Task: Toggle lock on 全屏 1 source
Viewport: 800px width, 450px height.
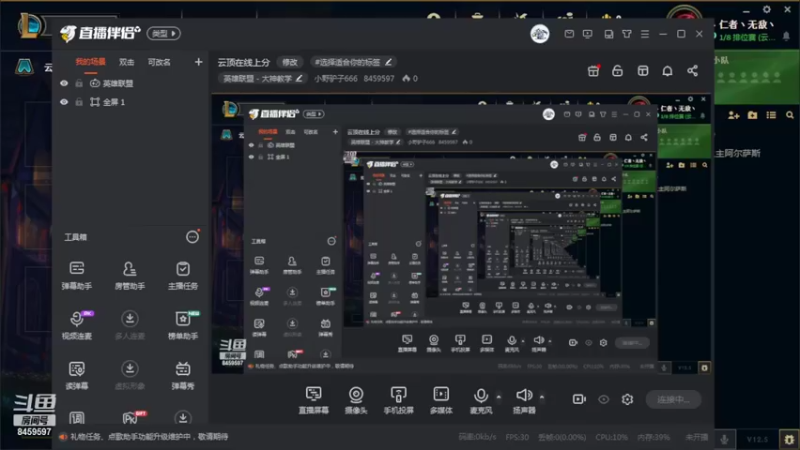Action: [x=79, y=102]
